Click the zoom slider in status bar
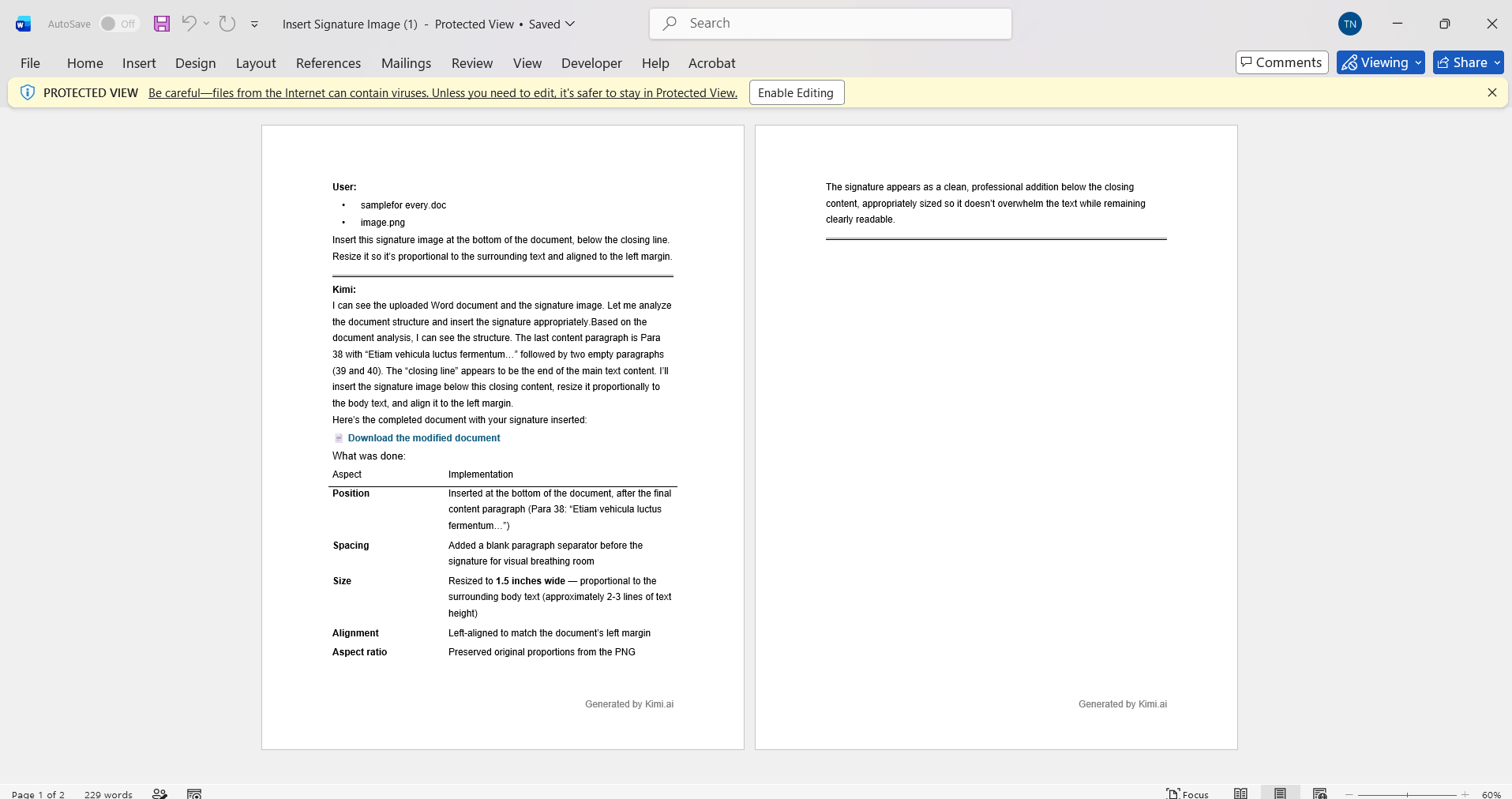Screen dimensions: 1512x799 [x=1407, y=794]
